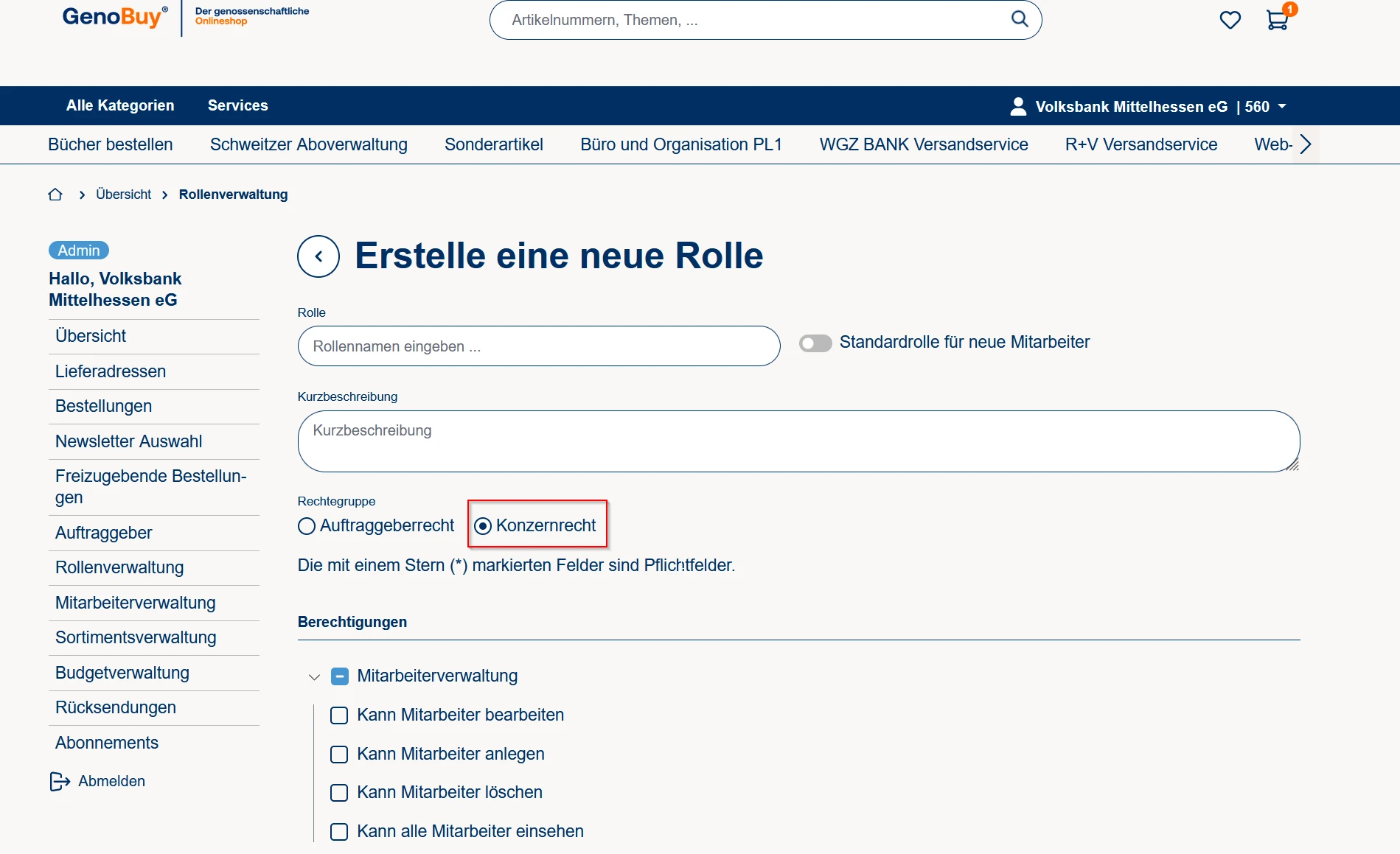Check Kann Mitarbeiter bearbeiten
The image size is (1400, 854).
click(339, 715)
